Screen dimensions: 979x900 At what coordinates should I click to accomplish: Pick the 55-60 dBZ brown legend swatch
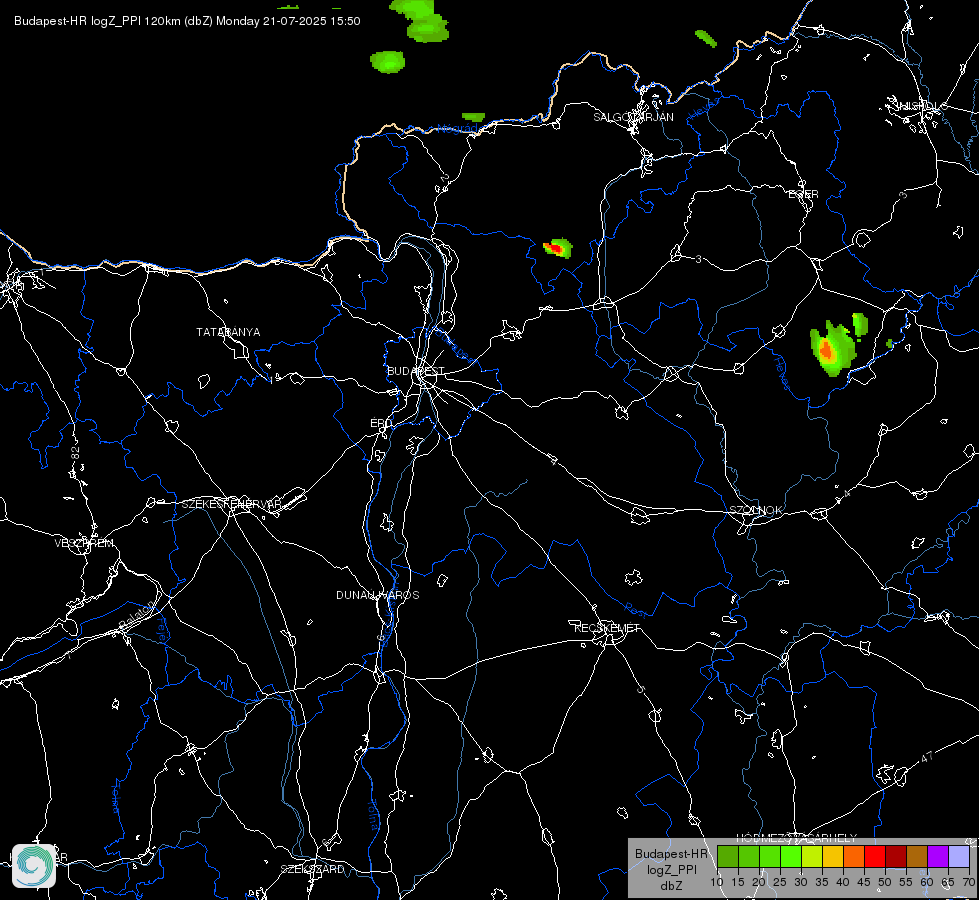tap(917, 857)
